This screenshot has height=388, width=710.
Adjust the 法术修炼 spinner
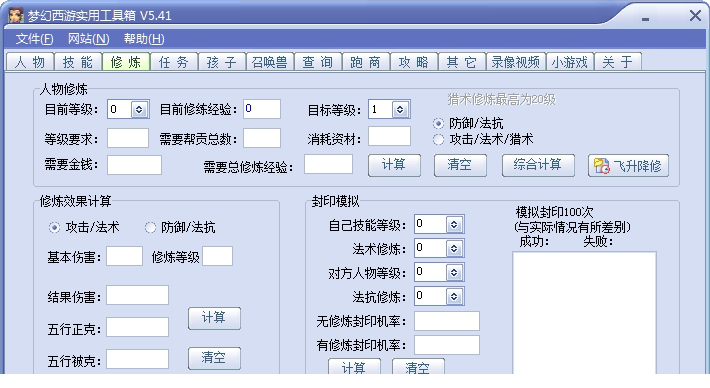(x=454, y=249)
